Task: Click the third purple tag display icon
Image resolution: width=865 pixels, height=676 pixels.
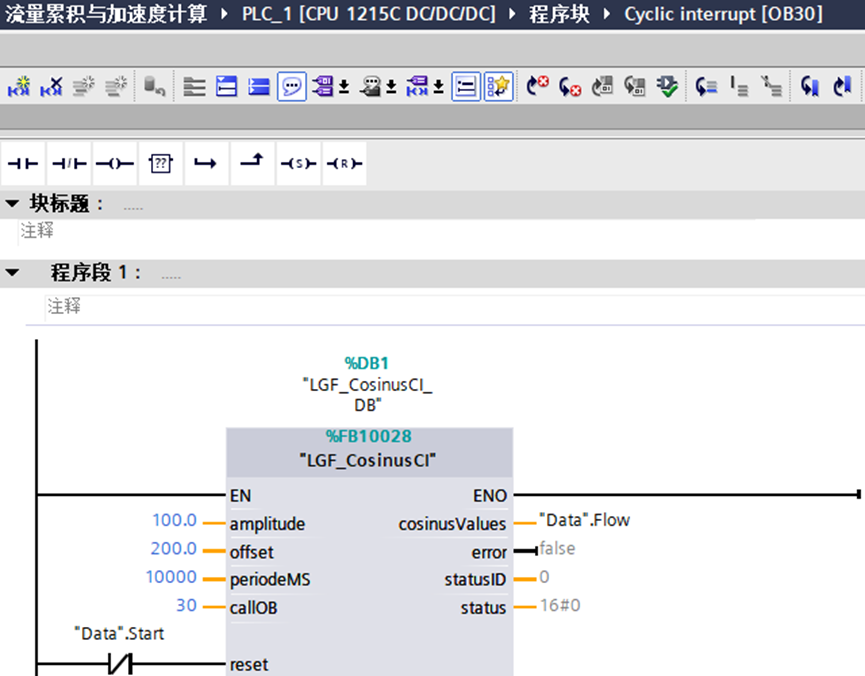Action: (417, 86)
